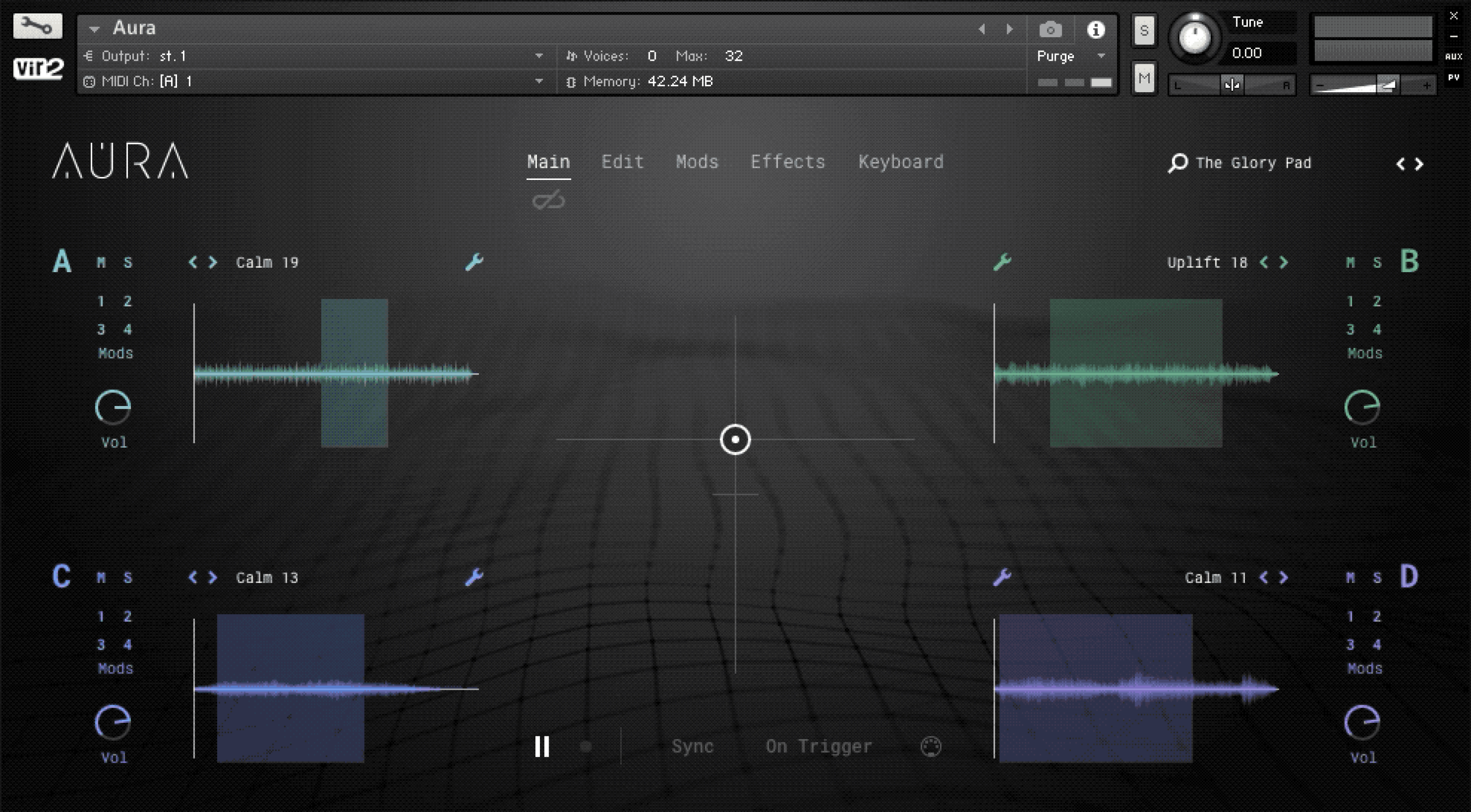
Task: Click the Kontakt wrench edit icon
Action: (38, 26)
